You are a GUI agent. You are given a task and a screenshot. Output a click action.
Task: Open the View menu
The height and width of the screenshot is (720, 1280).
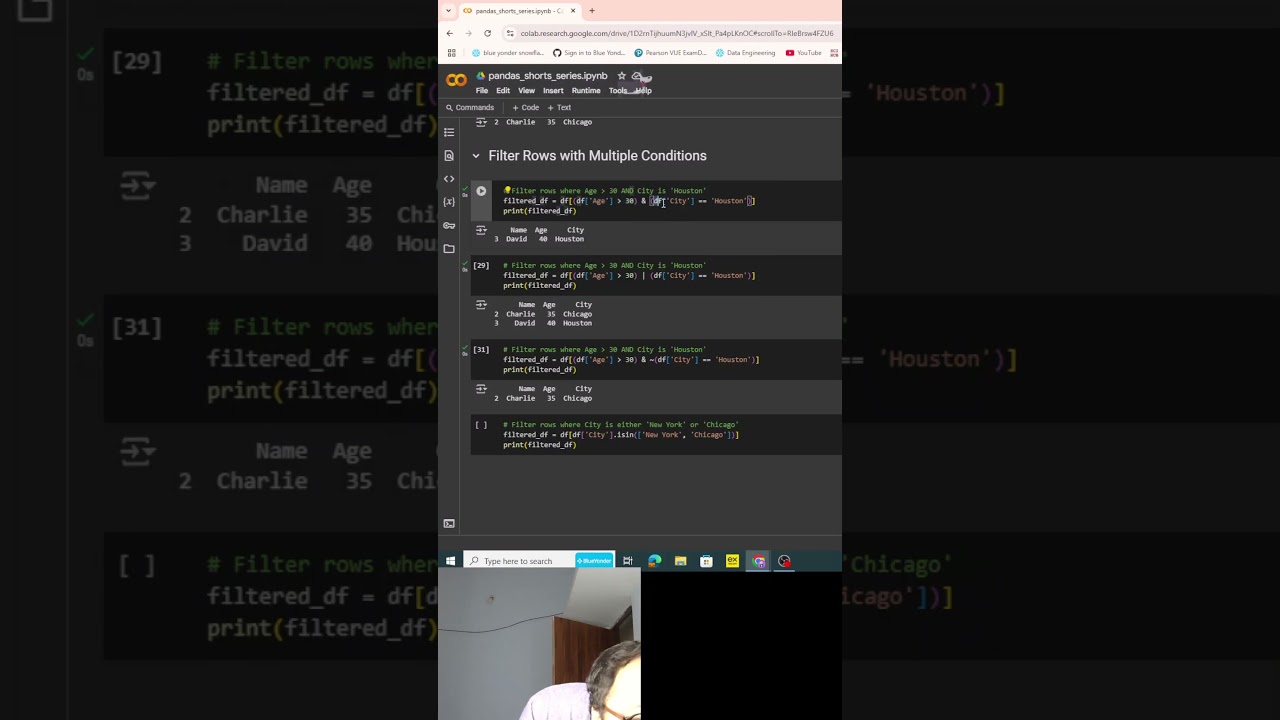526,91
